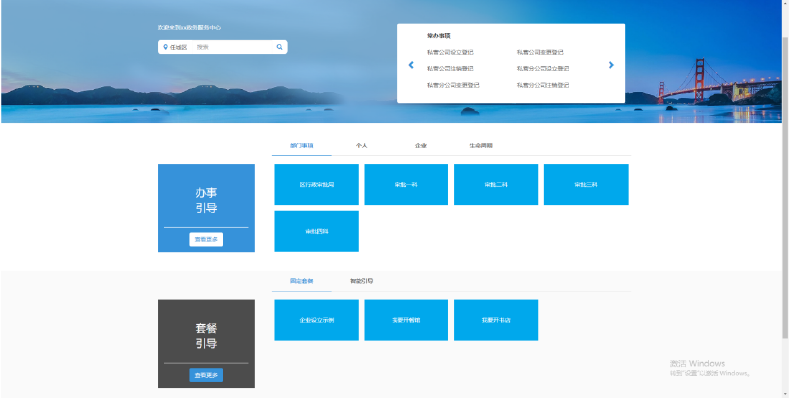Open 私营公司注销登记 link
789x399 pixels.
[450, 68]
